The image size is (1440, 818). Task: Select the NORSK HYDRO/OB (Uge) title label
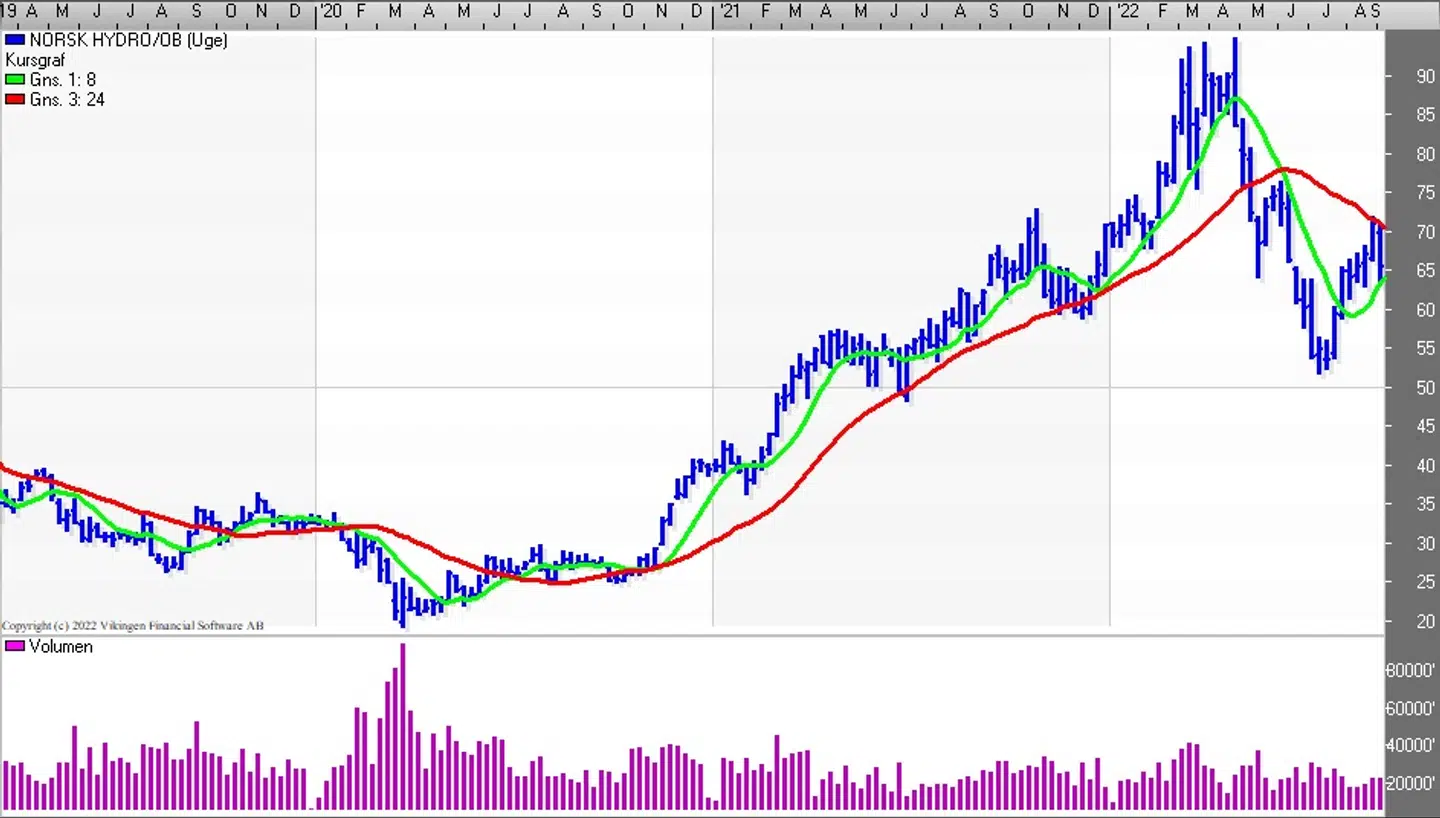tap(128, 41)
